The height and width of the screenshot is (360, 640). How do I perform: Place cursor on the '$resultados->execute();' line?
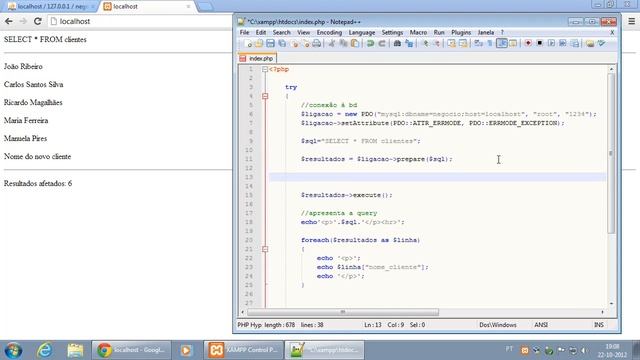click(347, 195)
